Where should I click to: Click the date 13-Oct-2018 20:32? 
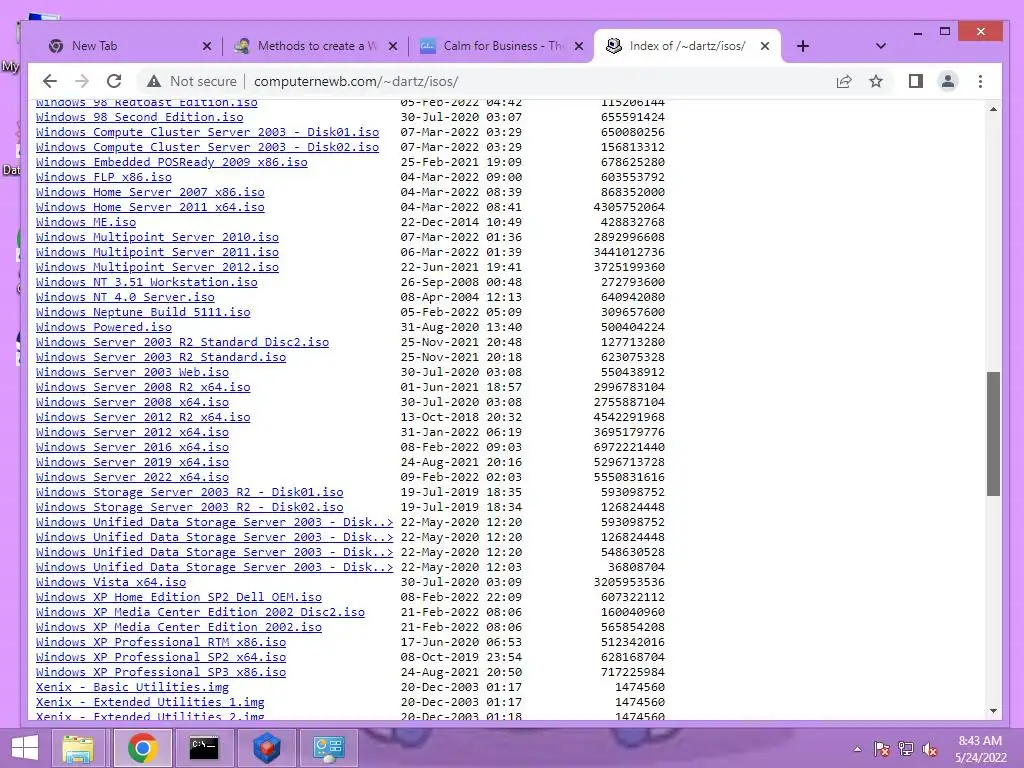pyautogui.click(x=461, y=417)
